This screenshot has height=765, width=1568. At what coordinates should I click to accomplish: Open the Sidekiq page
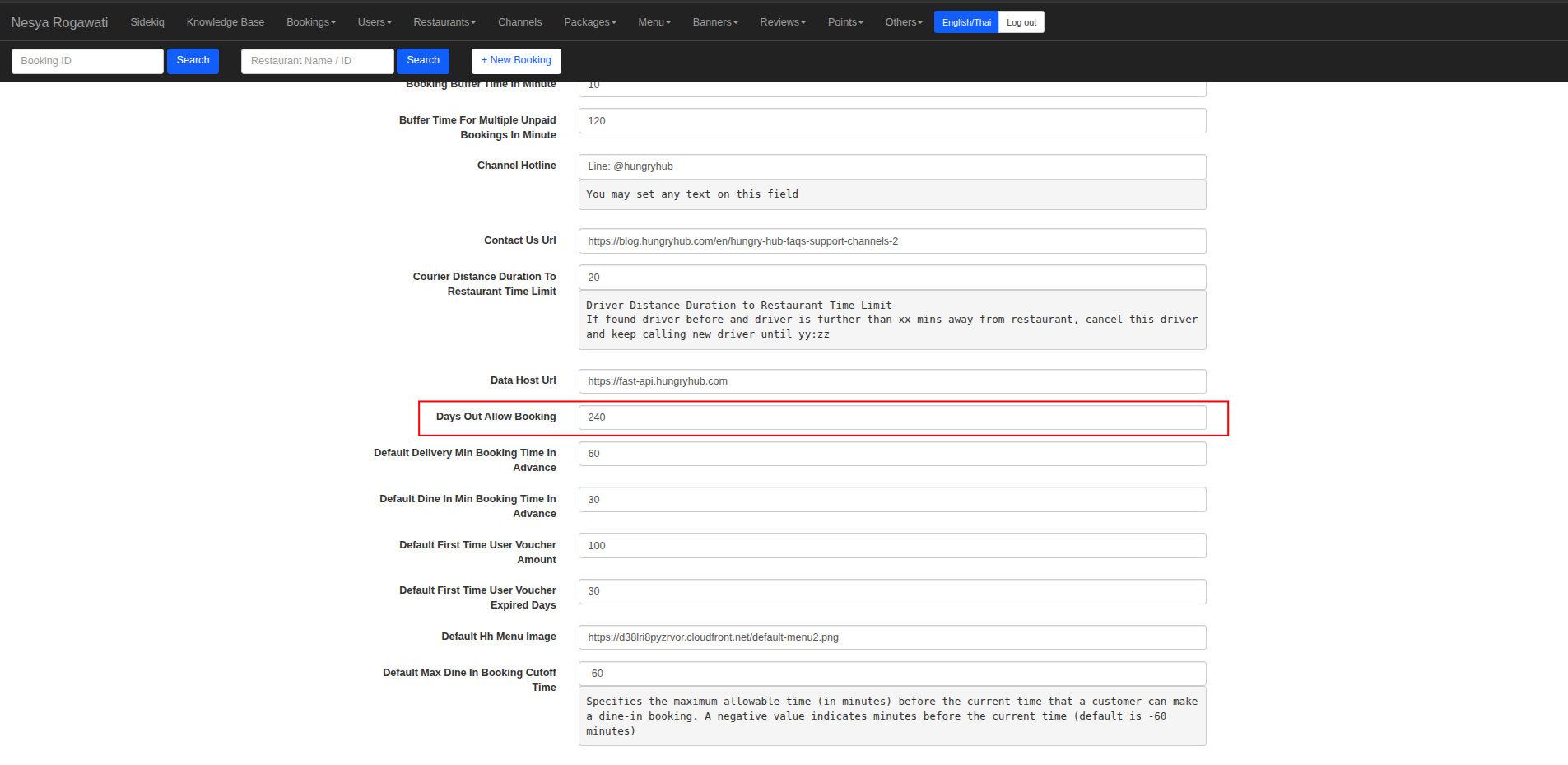point(147,22)
